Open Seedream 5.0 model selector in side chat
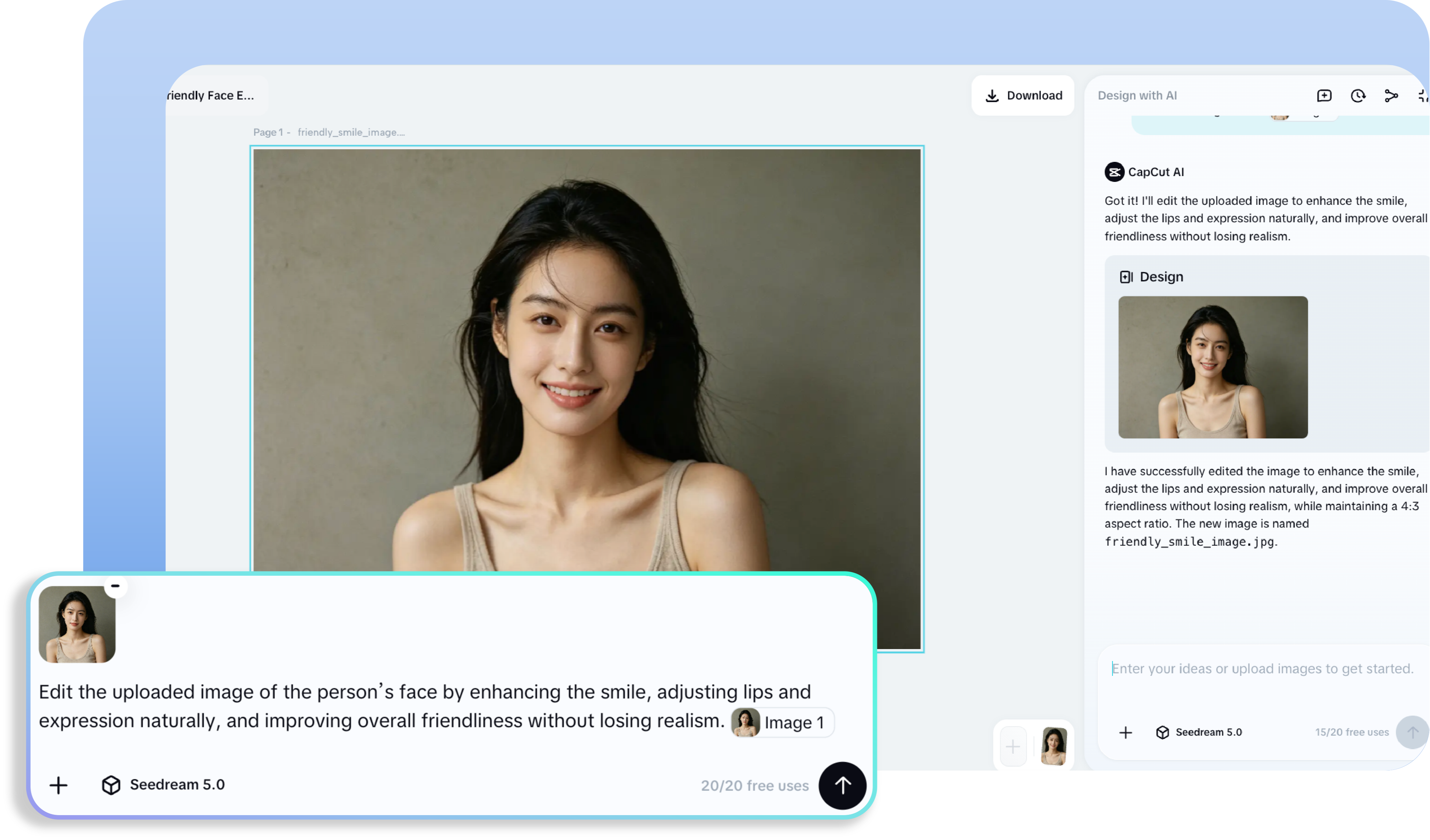This screenshot has height=840, width=1430. tap(1199, 732)
